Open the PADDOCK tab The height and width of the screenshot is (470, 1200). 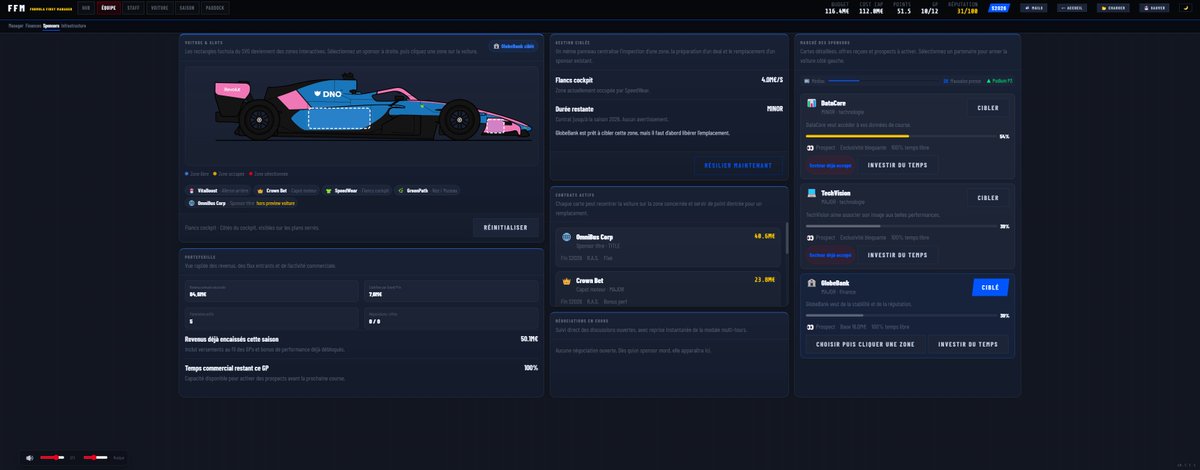(215, 7)
